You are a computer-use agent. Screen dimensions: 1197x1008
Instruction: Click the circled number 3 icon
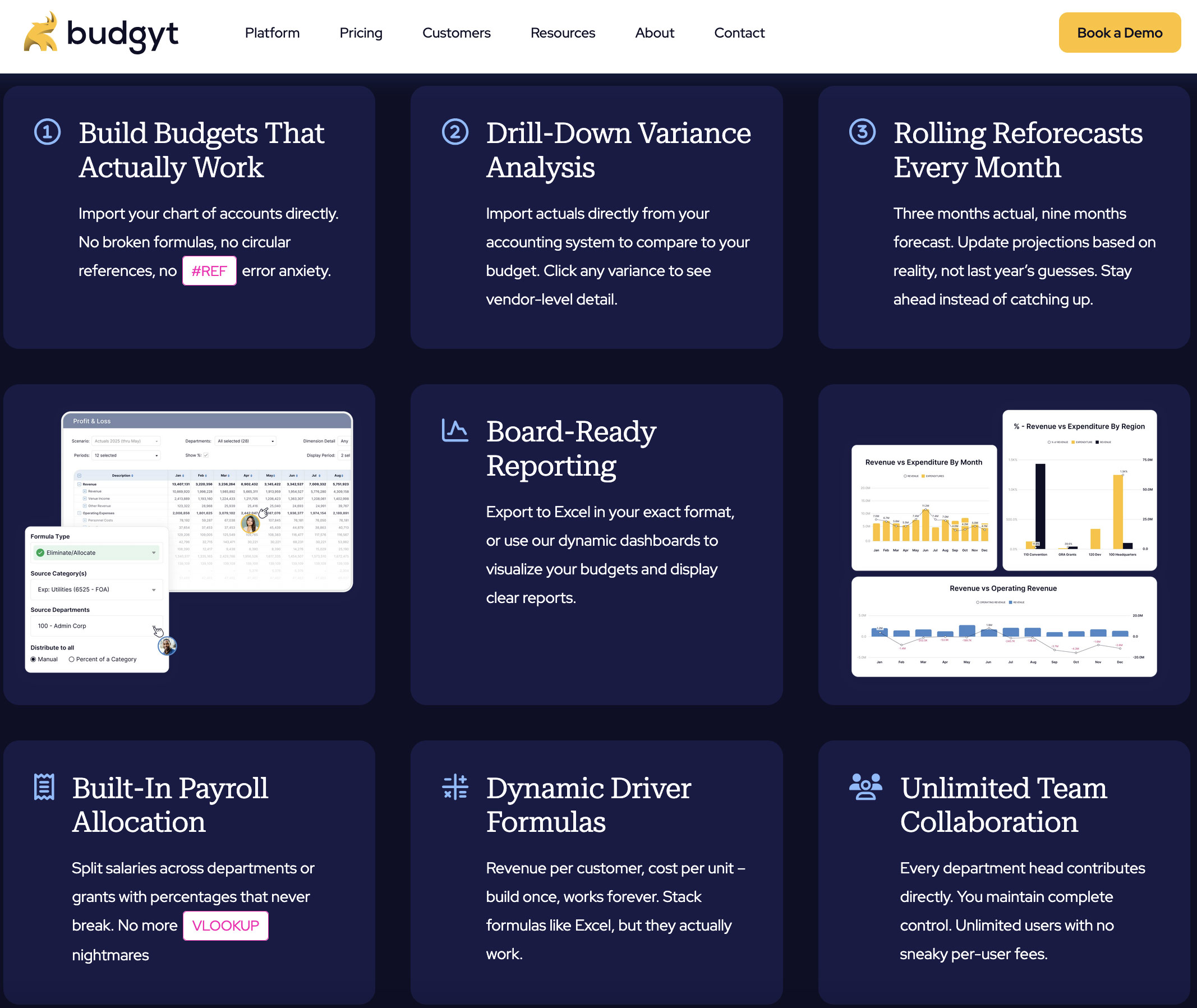click(862, 132)
